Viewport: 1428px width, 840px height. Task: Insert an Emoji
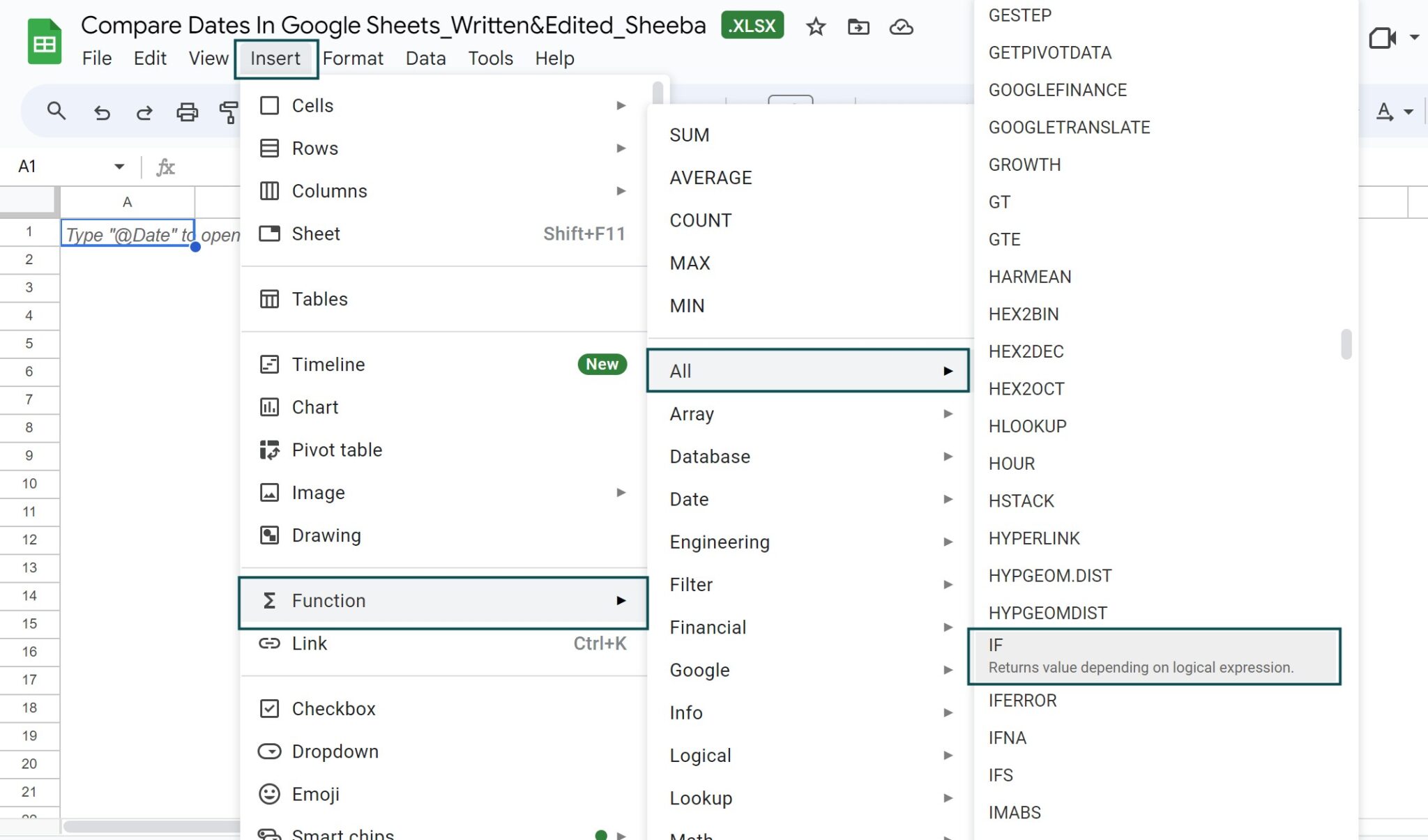pos(443,793)
